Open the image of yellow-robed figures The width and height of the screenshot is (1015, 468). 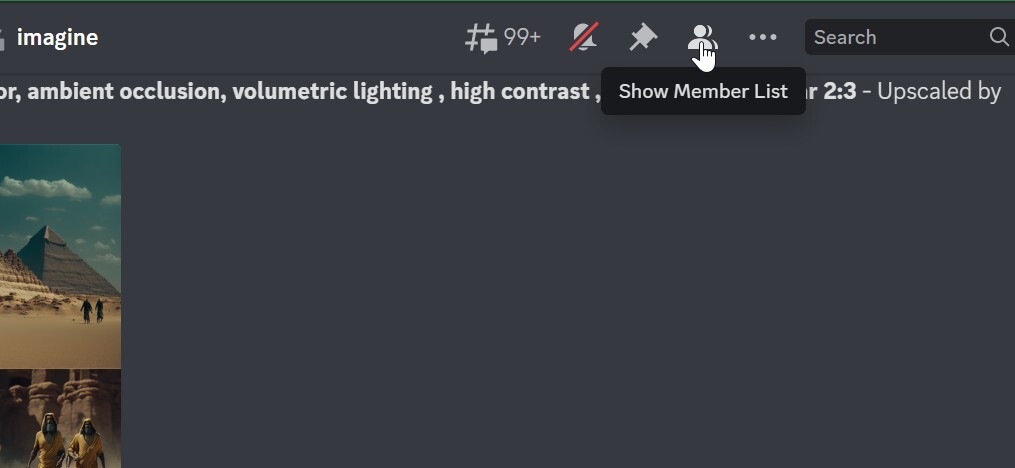[60, 418]
